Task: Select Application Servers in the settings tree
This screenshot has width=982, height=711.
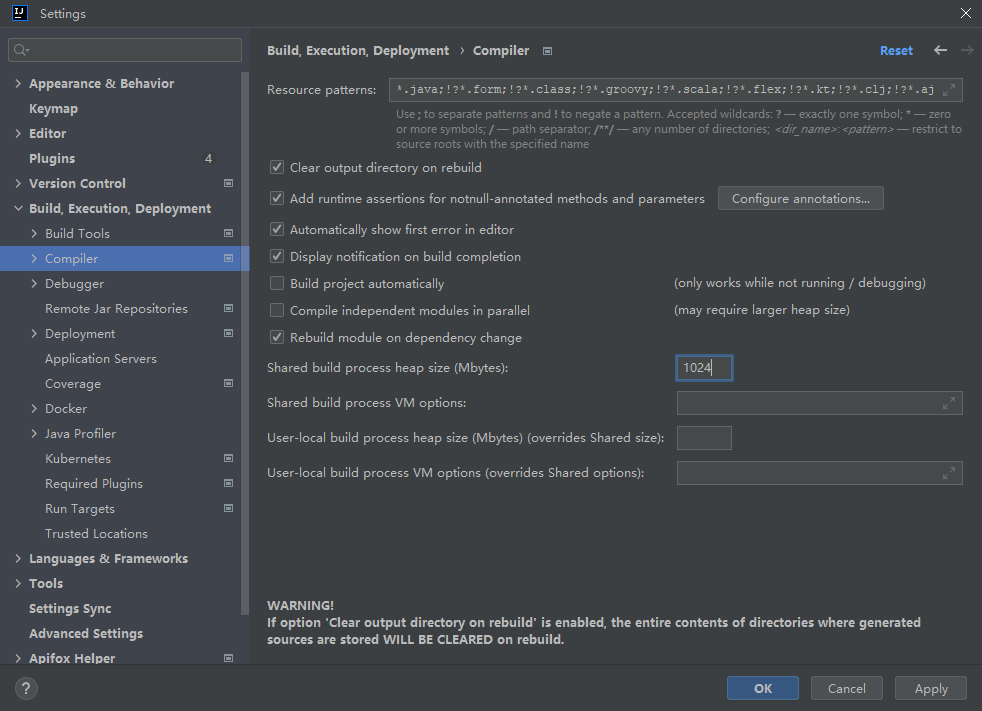Action: (x=100, y=359)
